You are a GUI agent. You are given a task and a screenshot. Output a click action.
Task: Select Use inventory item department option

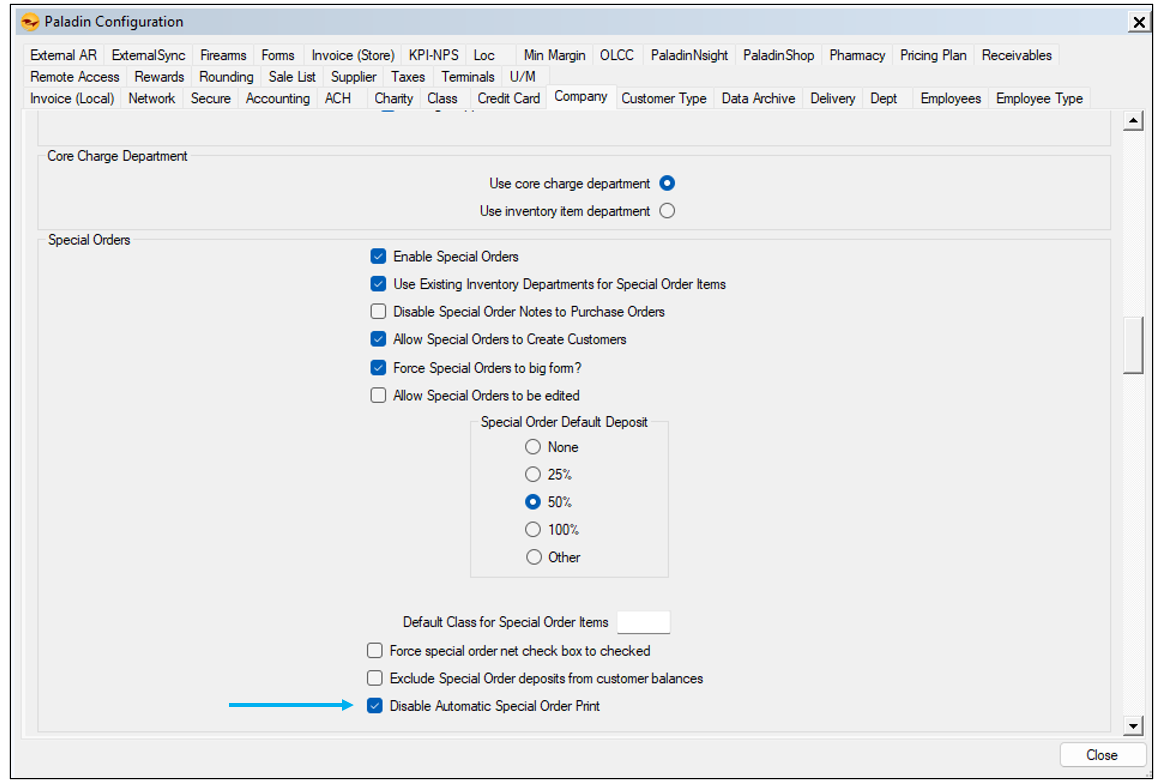667,211
